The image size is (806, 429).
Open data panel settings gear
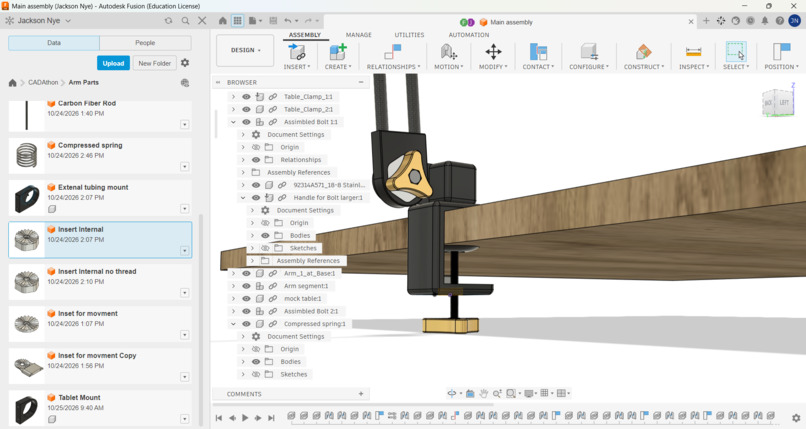click(x=185, y=63)
